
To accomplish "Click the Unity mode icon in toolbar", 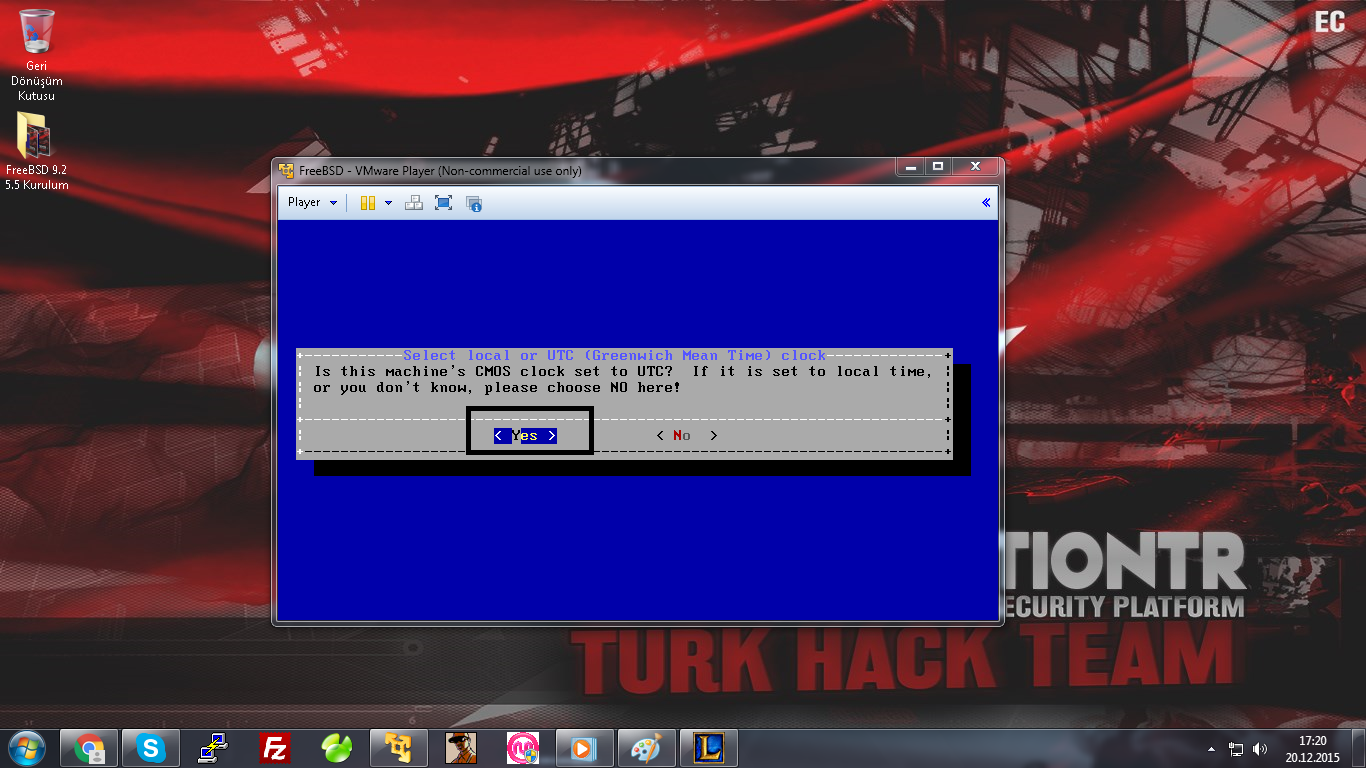I will click(474, 203).
